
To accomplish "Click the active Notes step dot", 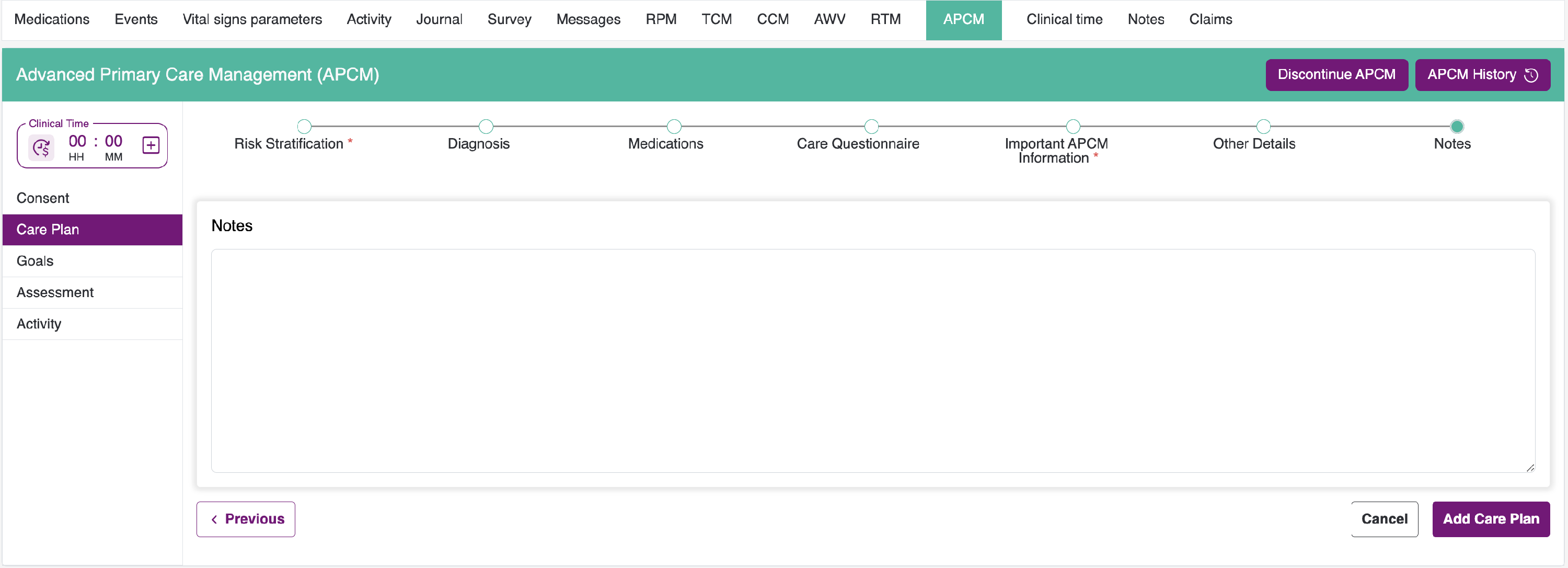I will (1456, 127).
